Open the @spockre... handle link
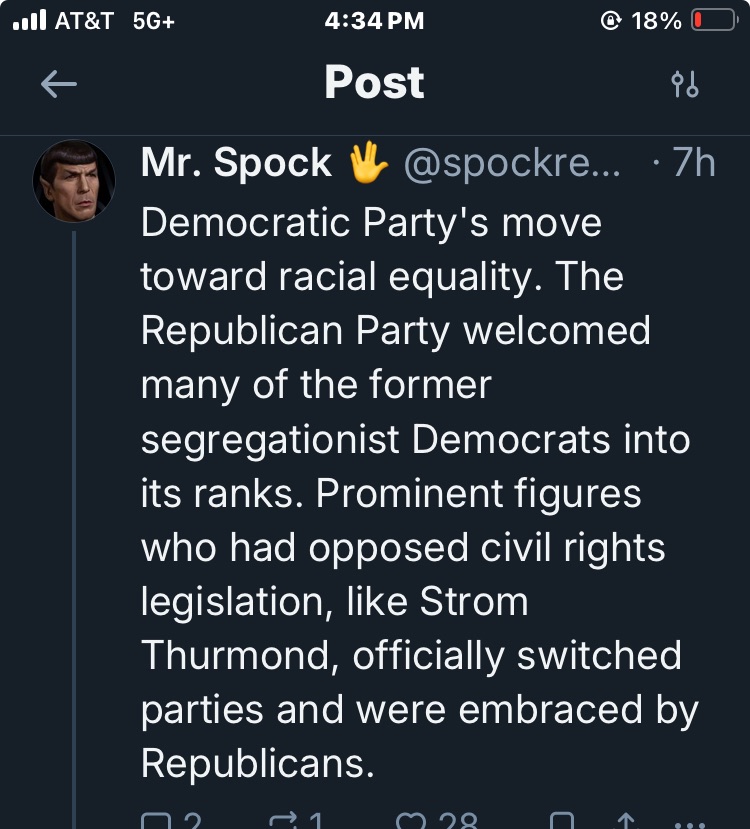The height and width of the screenshot is (829, 750). point(511,163)
